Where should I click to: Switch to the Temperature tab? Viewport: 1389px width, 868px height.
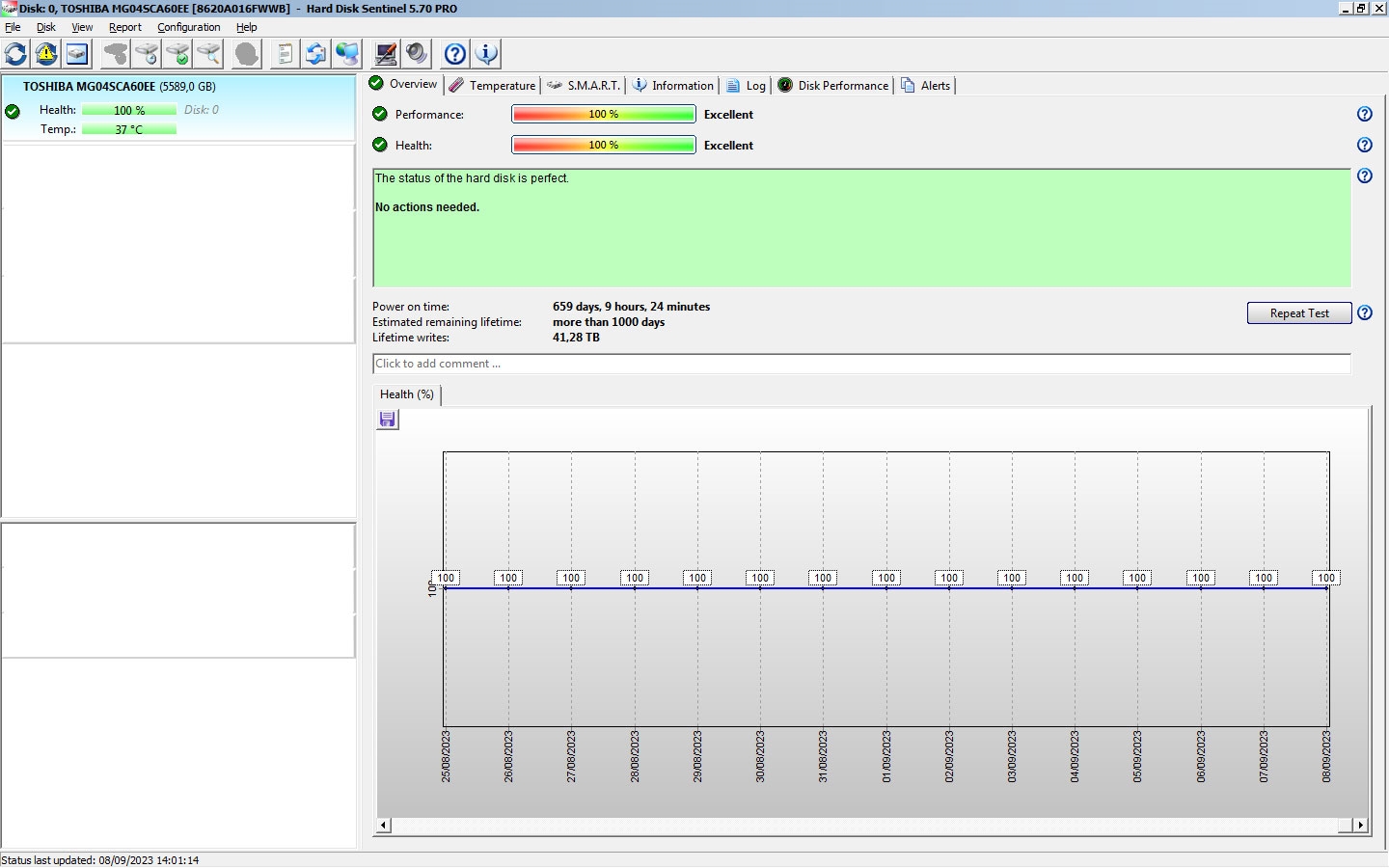[492, 86]
